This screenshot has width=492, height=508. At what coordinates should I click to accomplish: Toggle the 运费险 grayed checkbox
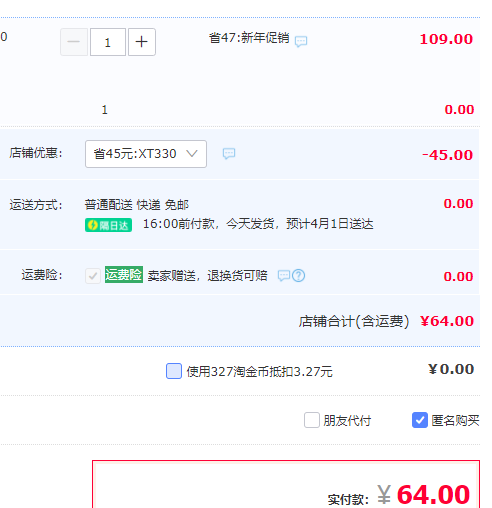click(93, 276)
